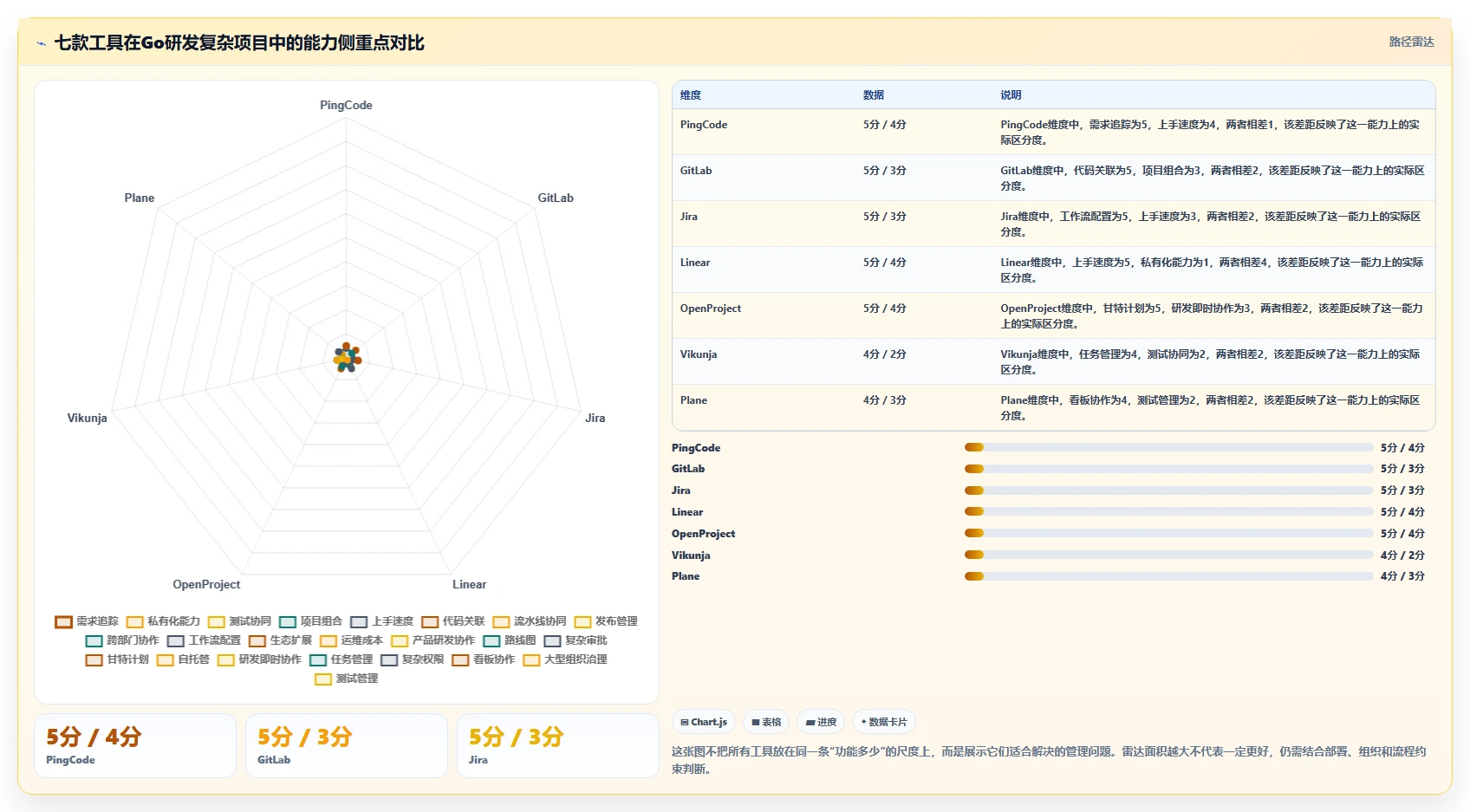
Task: Click the 路径雷达 label in the header
Action: coord(1411,42)
